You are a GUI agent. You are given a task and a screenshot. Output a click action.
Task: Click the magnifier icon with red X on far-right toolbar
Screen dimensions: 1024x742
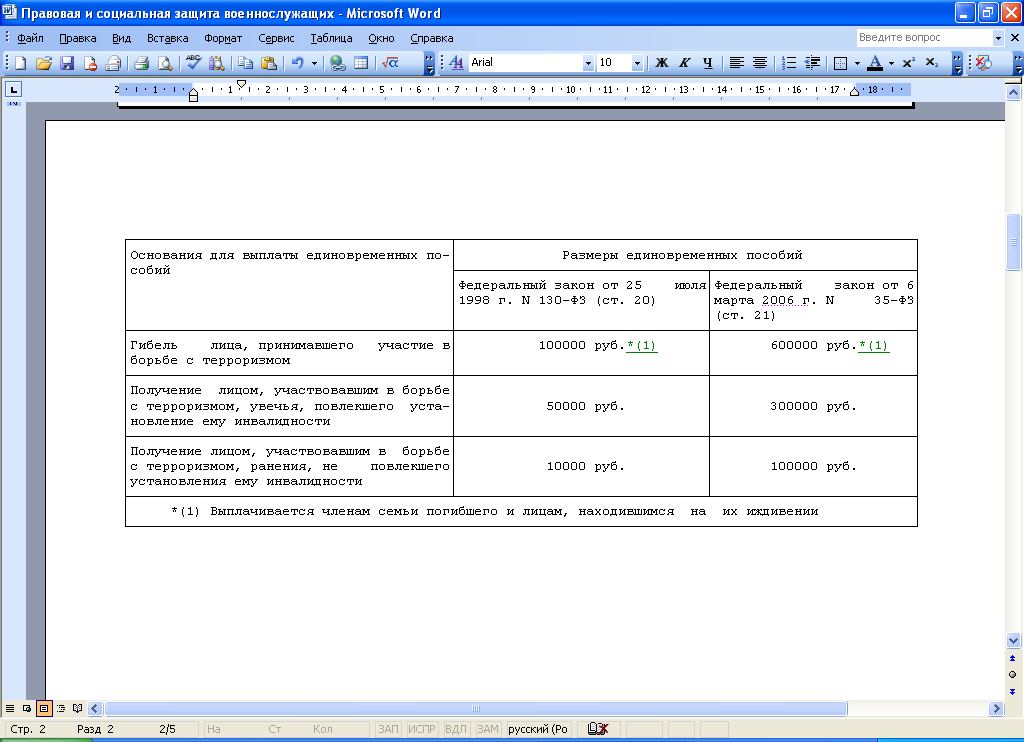[x=984, y=63]
